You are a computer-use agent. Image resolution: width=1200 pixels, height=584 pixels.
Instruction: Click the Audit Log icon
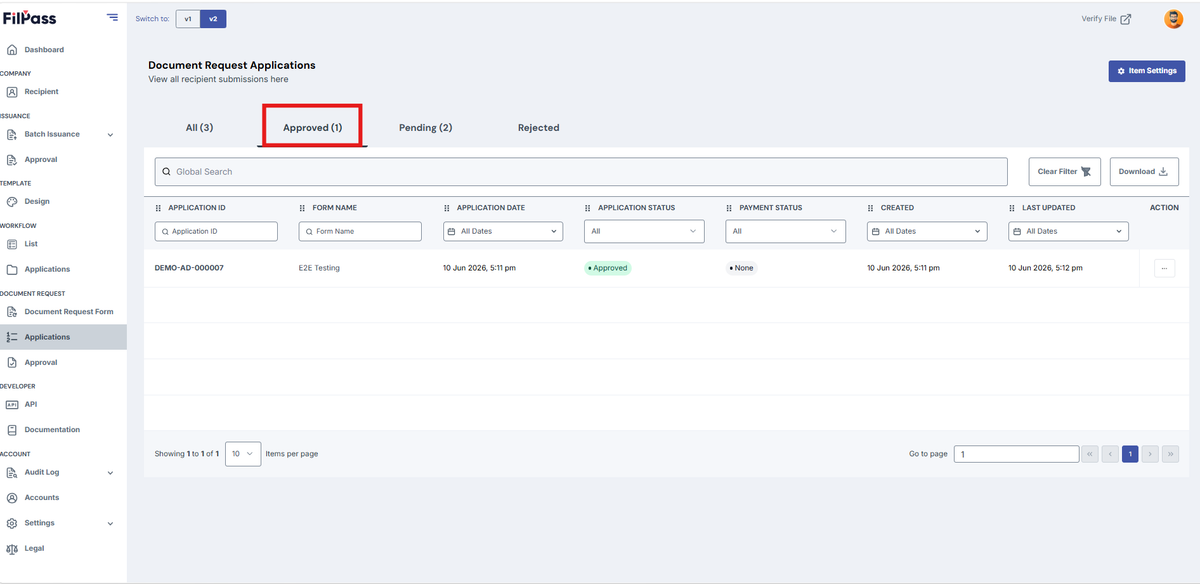click(x=12, y=473)
